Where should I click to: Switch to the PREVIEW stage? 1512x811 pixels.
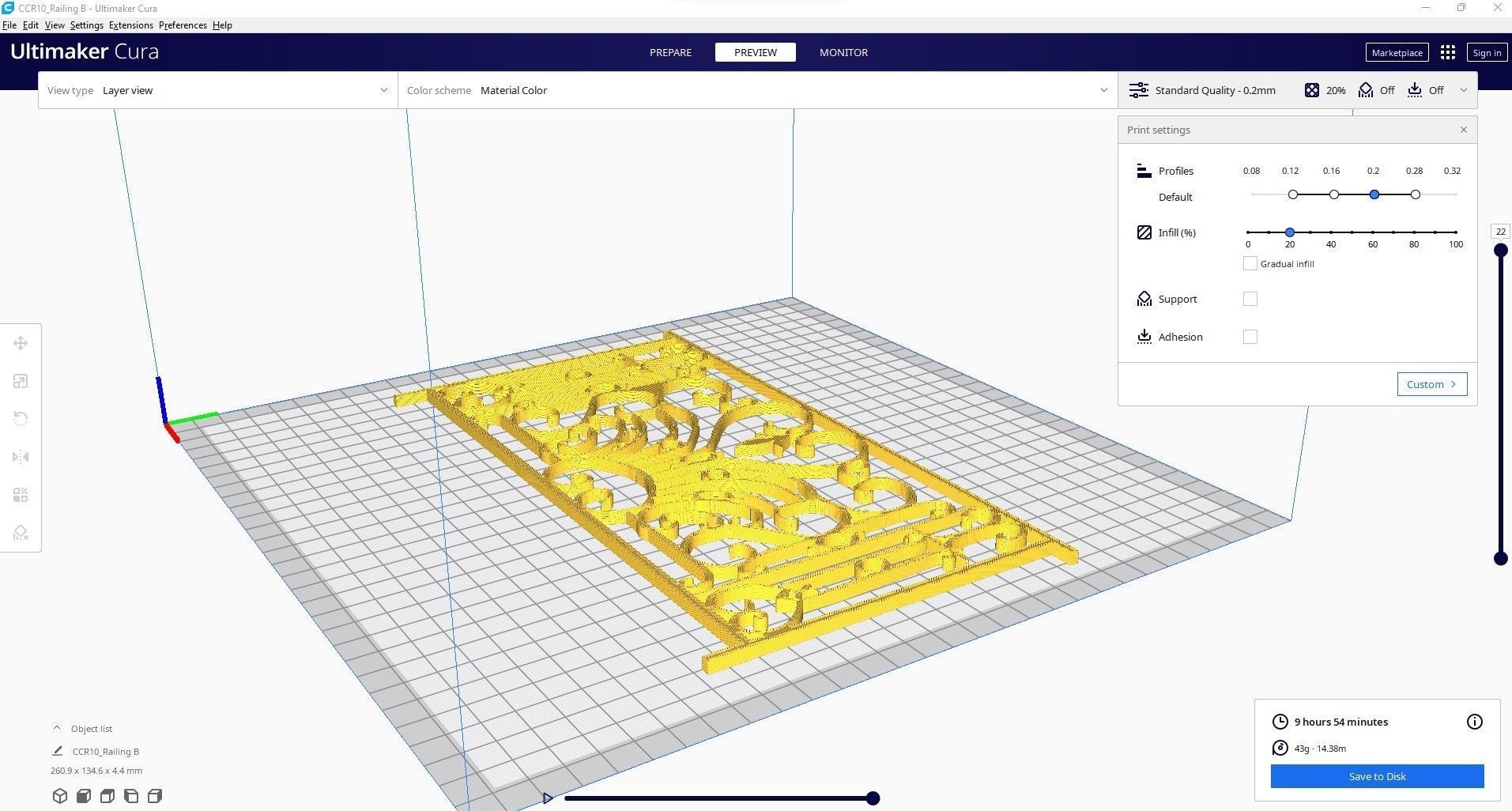pos(755,52)
